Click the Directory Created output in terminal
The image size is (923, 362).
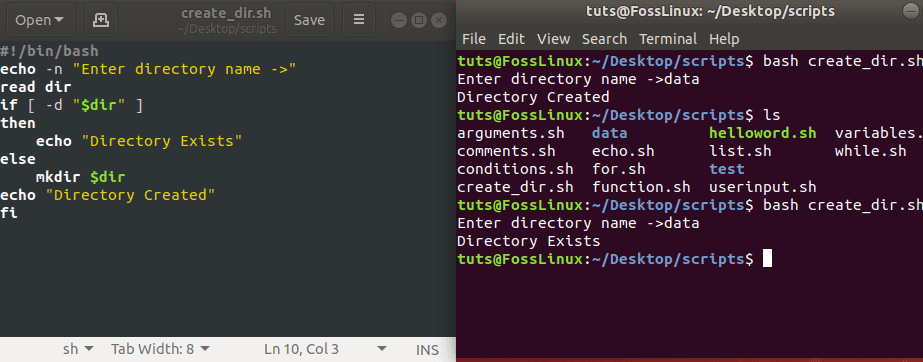click(x=533, y=97)
